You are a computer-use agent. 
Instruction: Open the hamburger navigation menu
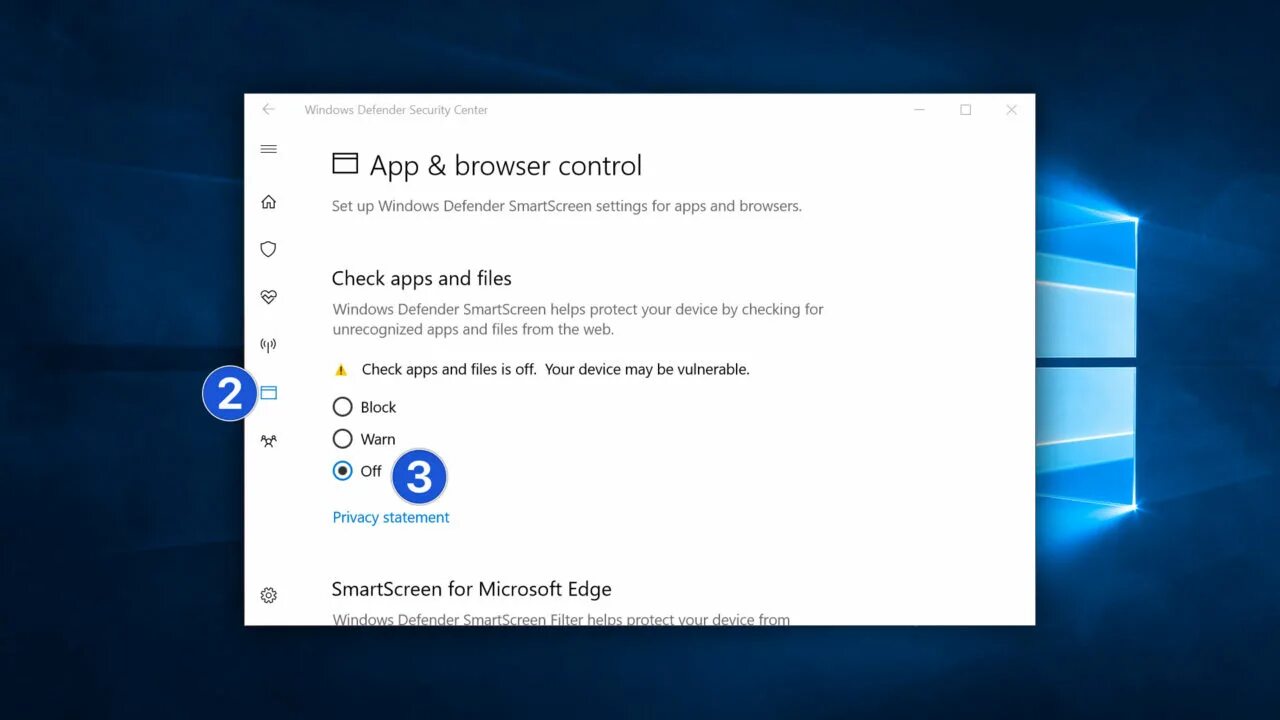[268, 149]
